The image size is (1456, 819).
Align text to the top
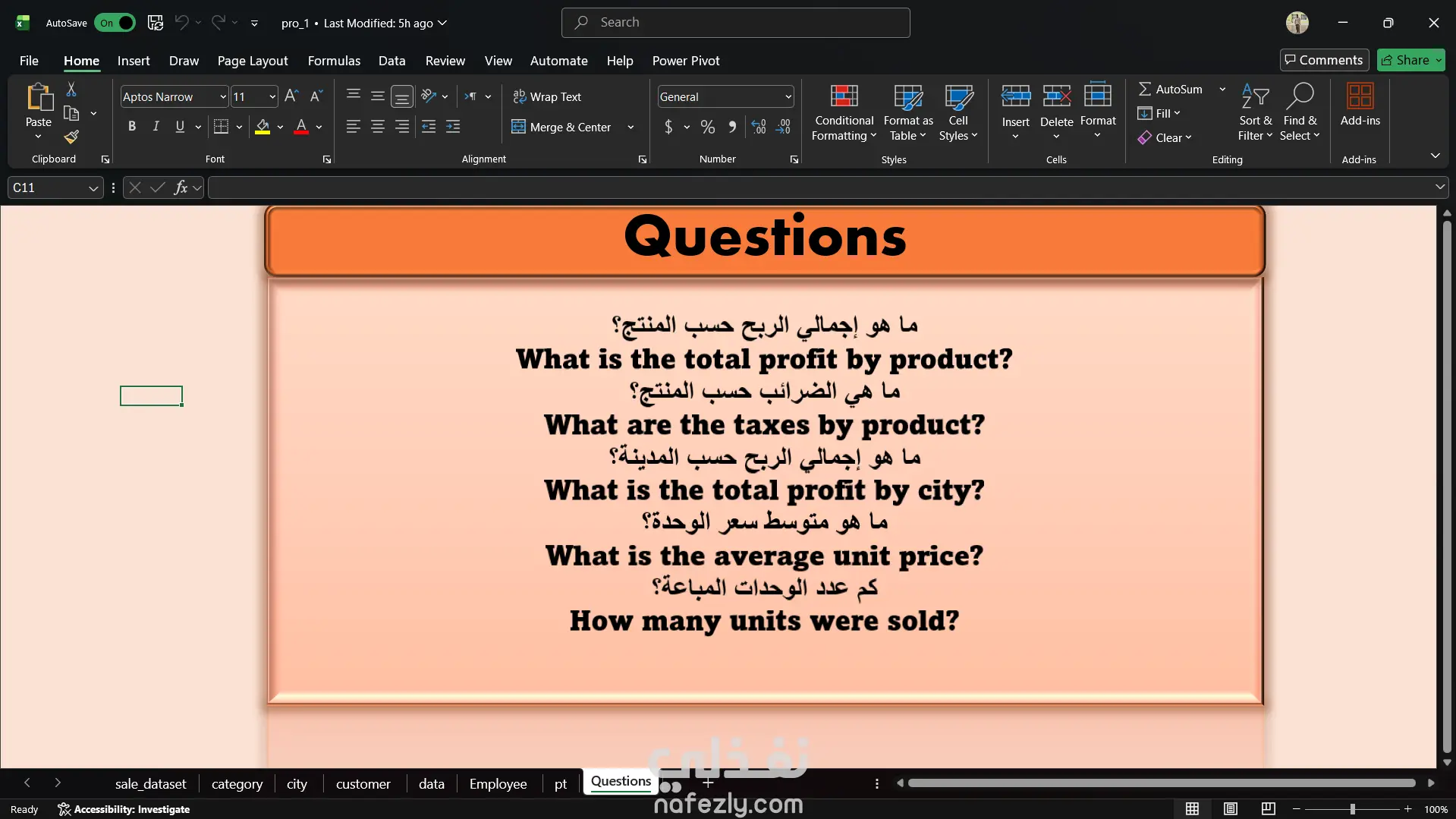pos(353,96)
